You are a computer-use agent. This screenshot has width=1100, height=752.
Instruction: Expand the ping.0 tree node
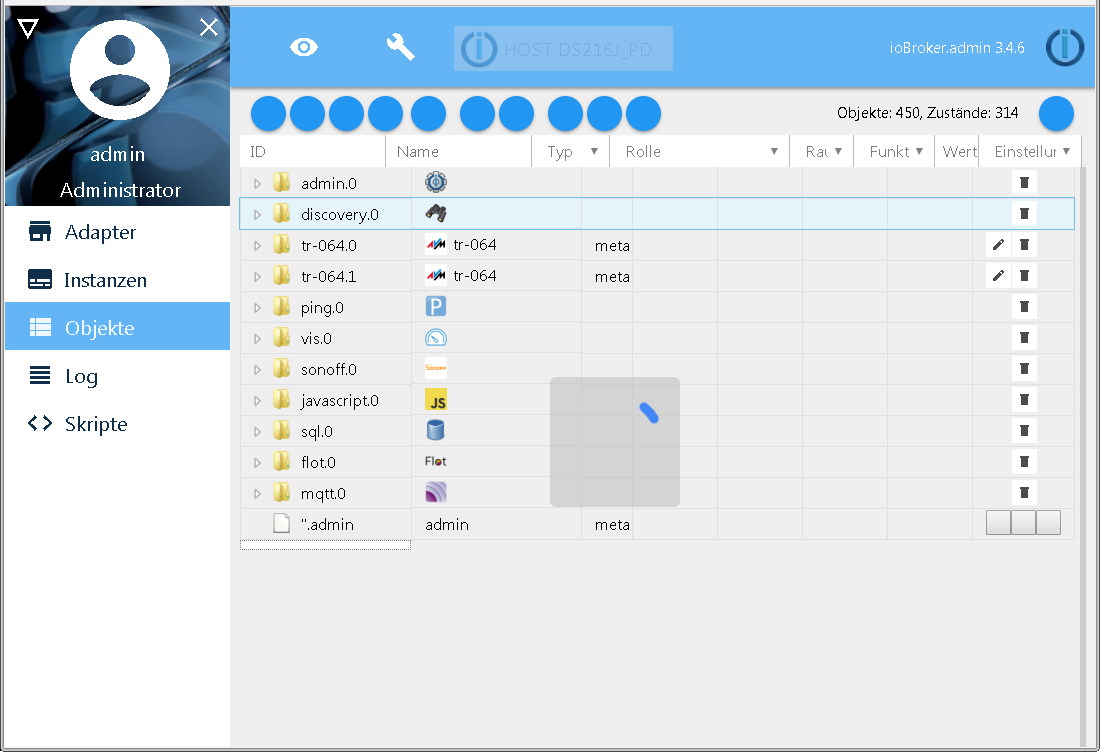(257, 307)
